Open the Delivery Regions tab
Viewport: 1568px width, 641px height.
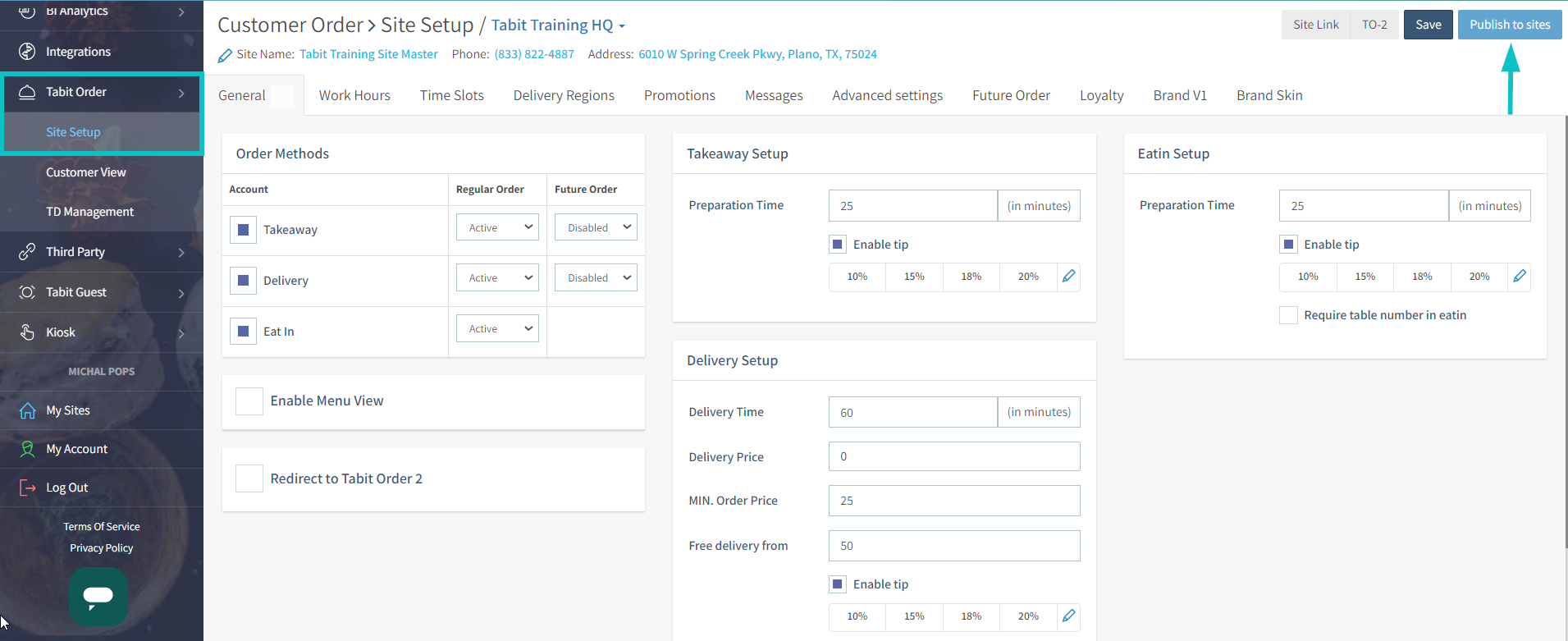click(x=564, y=95)
